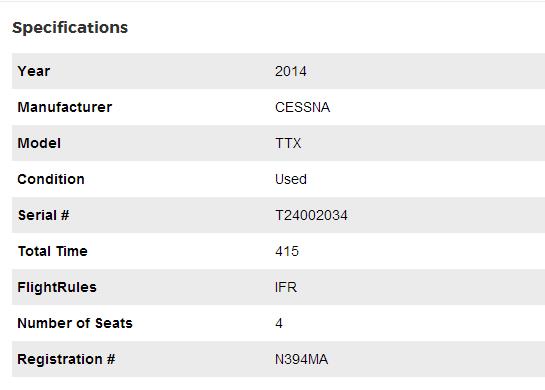Click the Used condition value

291,179
